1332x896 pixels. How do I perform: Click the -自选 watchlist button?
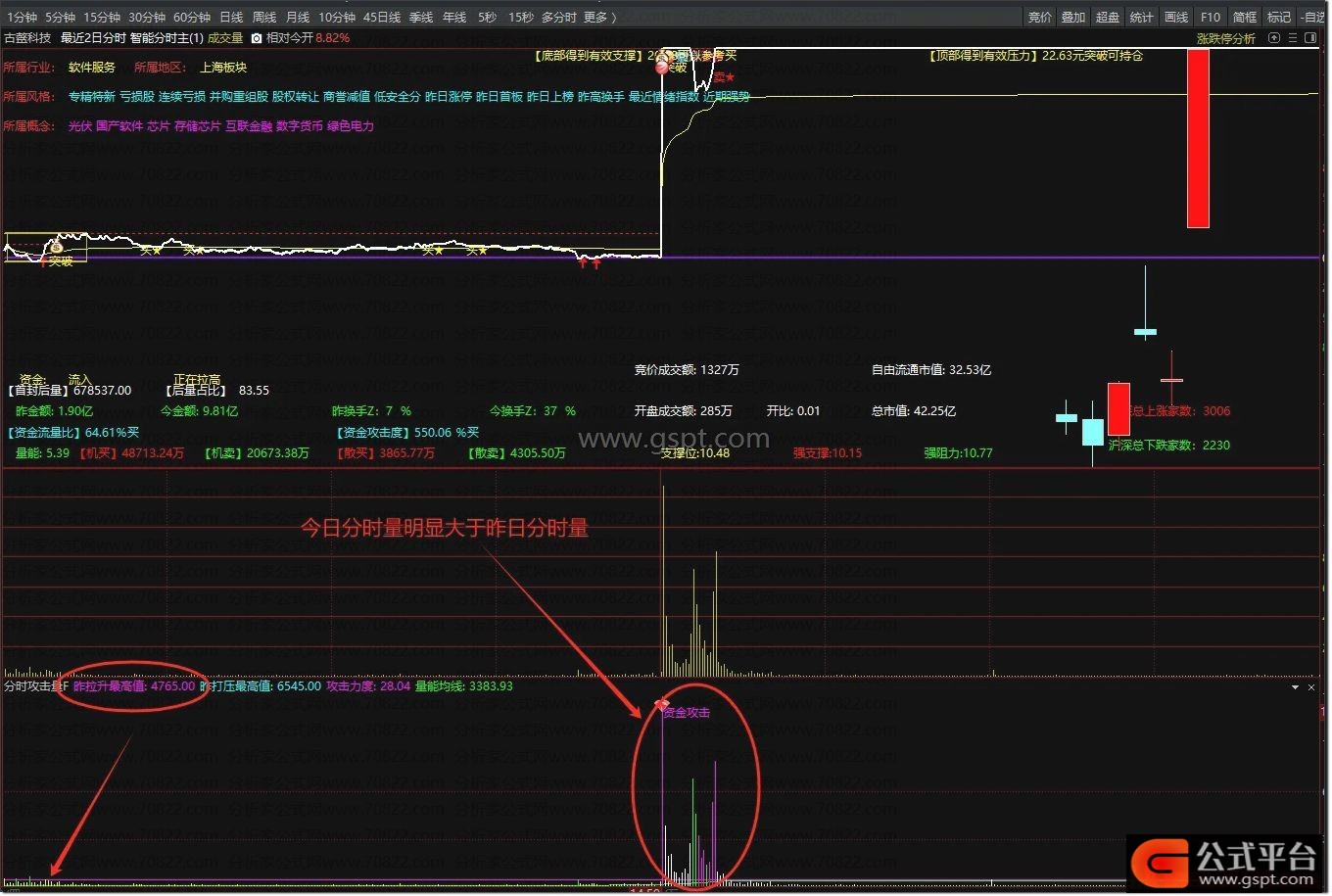tap(1313, 18)
